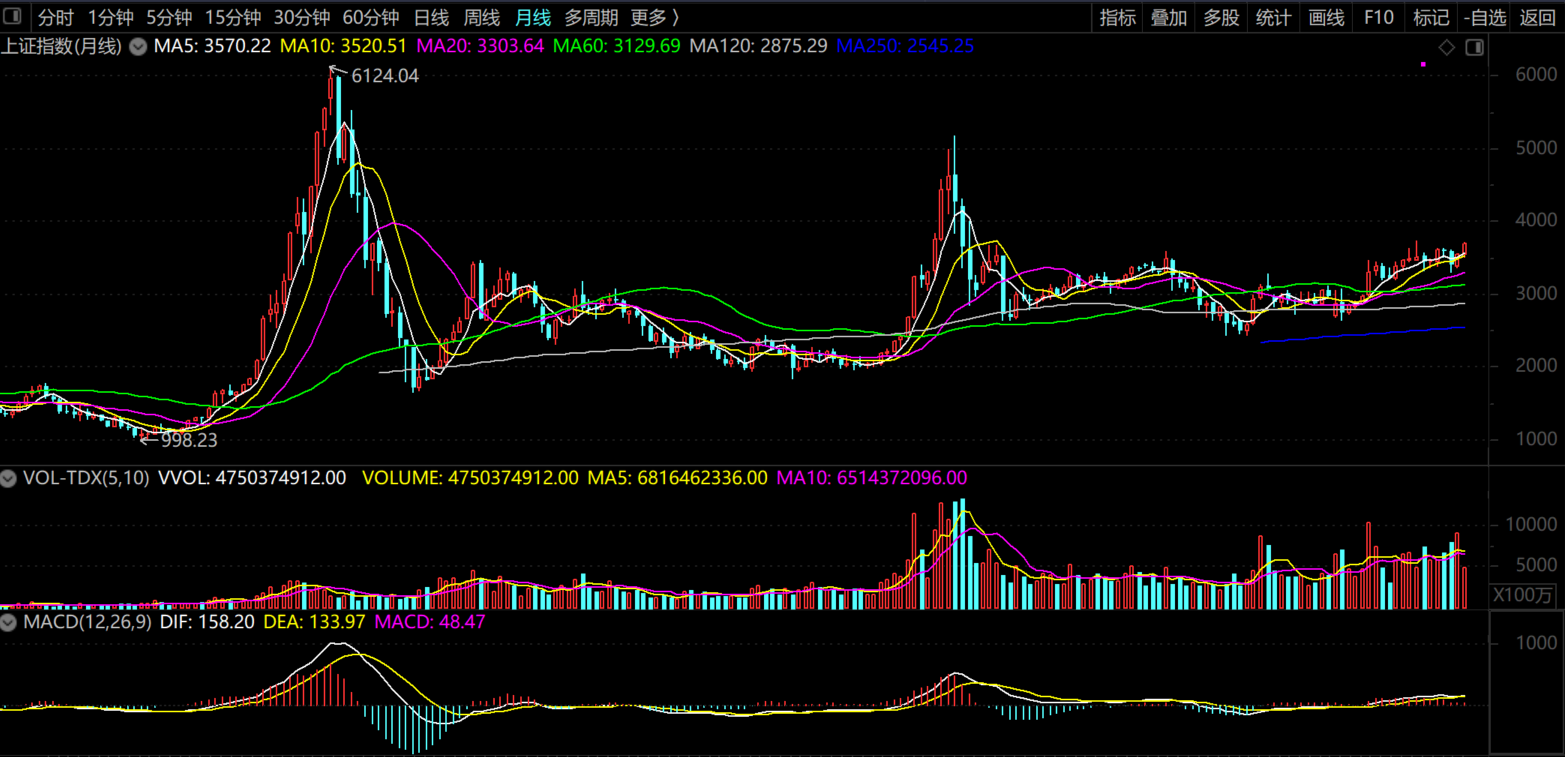Select the 月线 monthly chart tab

point(533,17)
